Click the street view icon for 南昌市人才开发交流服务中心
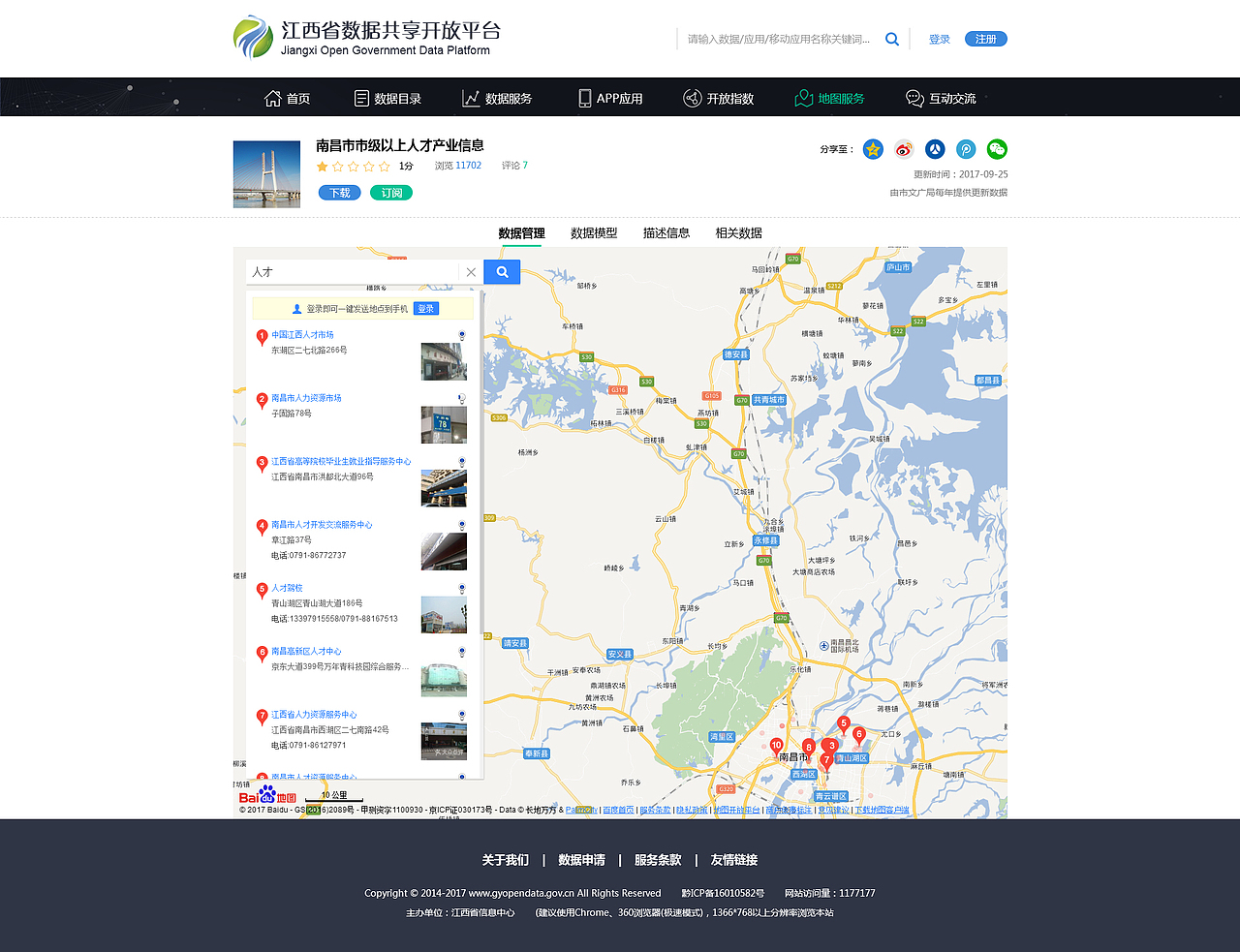Screen dimensions: 1240x952 pos(462,525)
